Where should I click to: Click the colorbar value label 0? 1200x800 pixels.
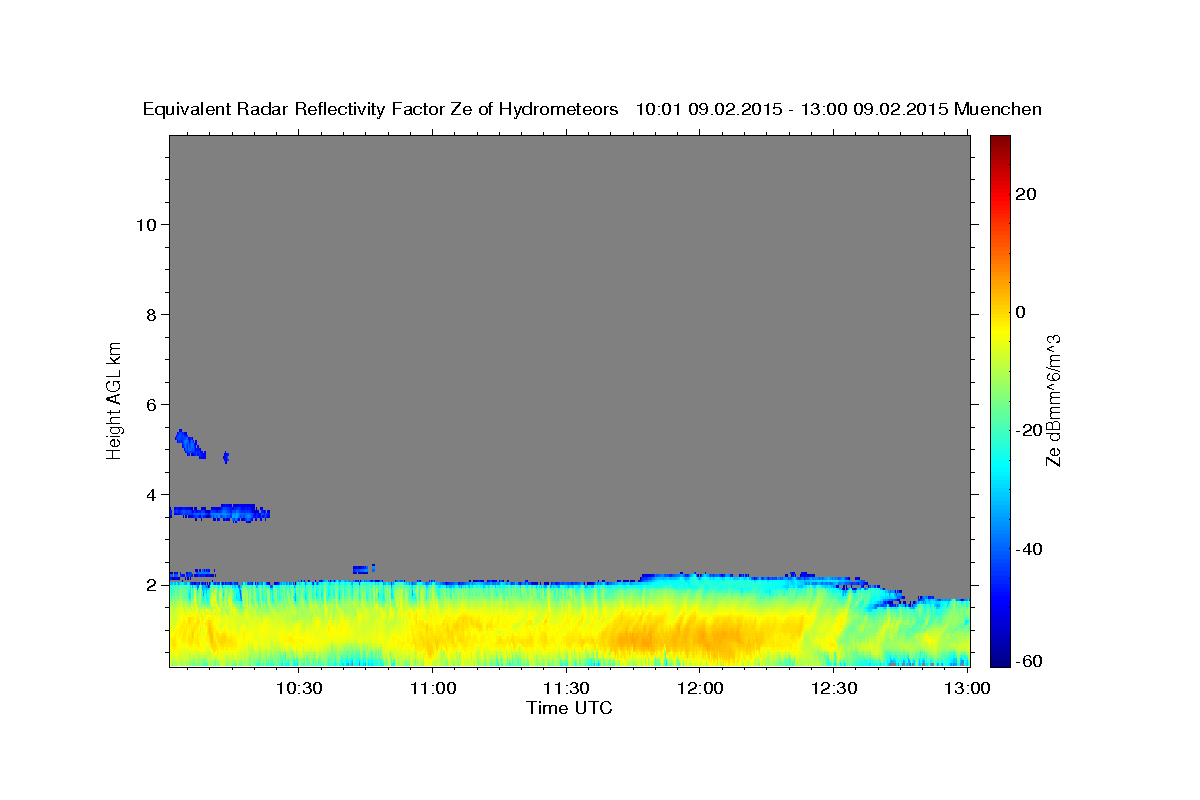coord(1020,312)
